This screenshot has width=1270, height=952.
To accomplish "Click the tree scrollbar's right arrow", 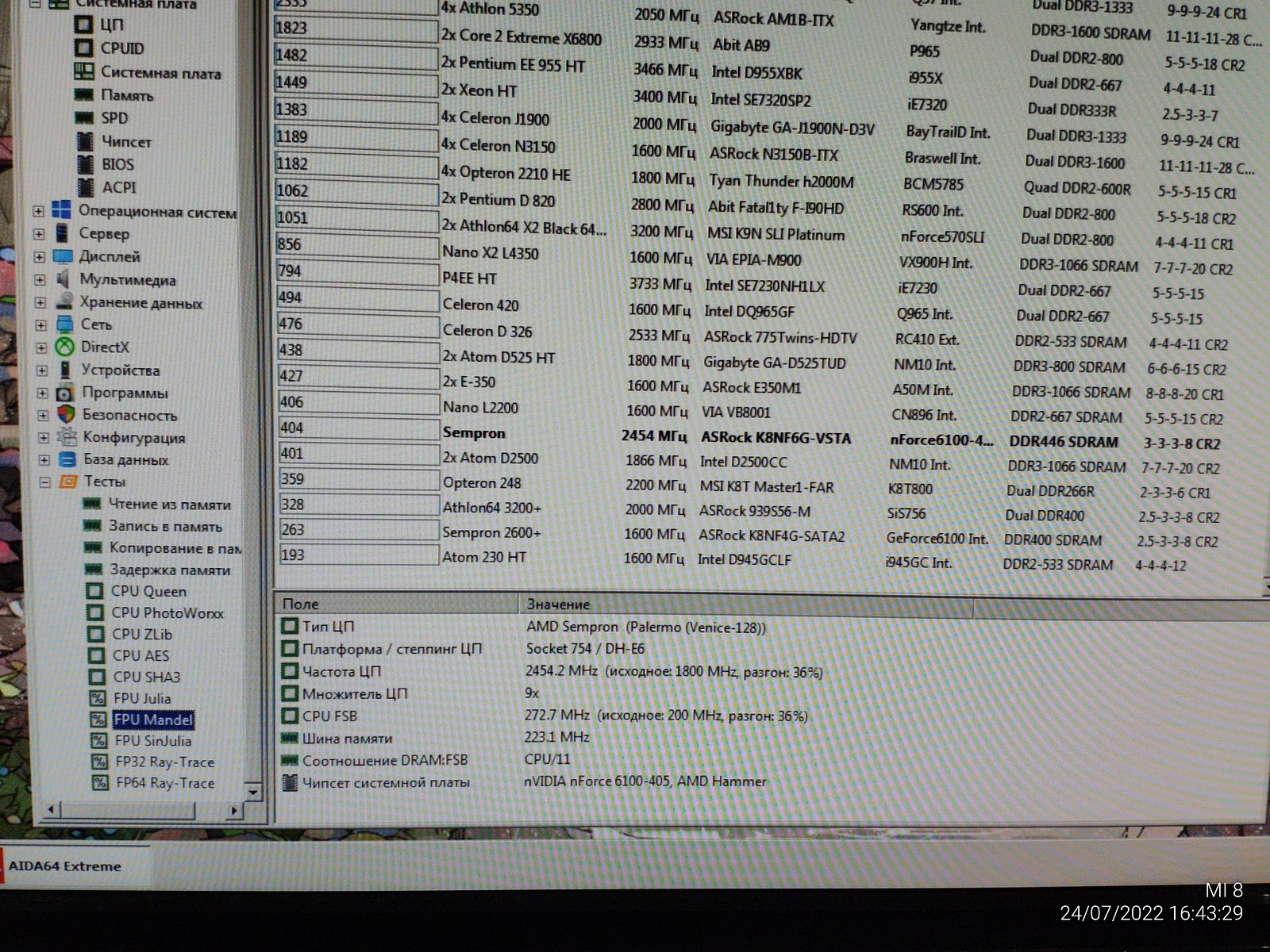I will 234,811.
